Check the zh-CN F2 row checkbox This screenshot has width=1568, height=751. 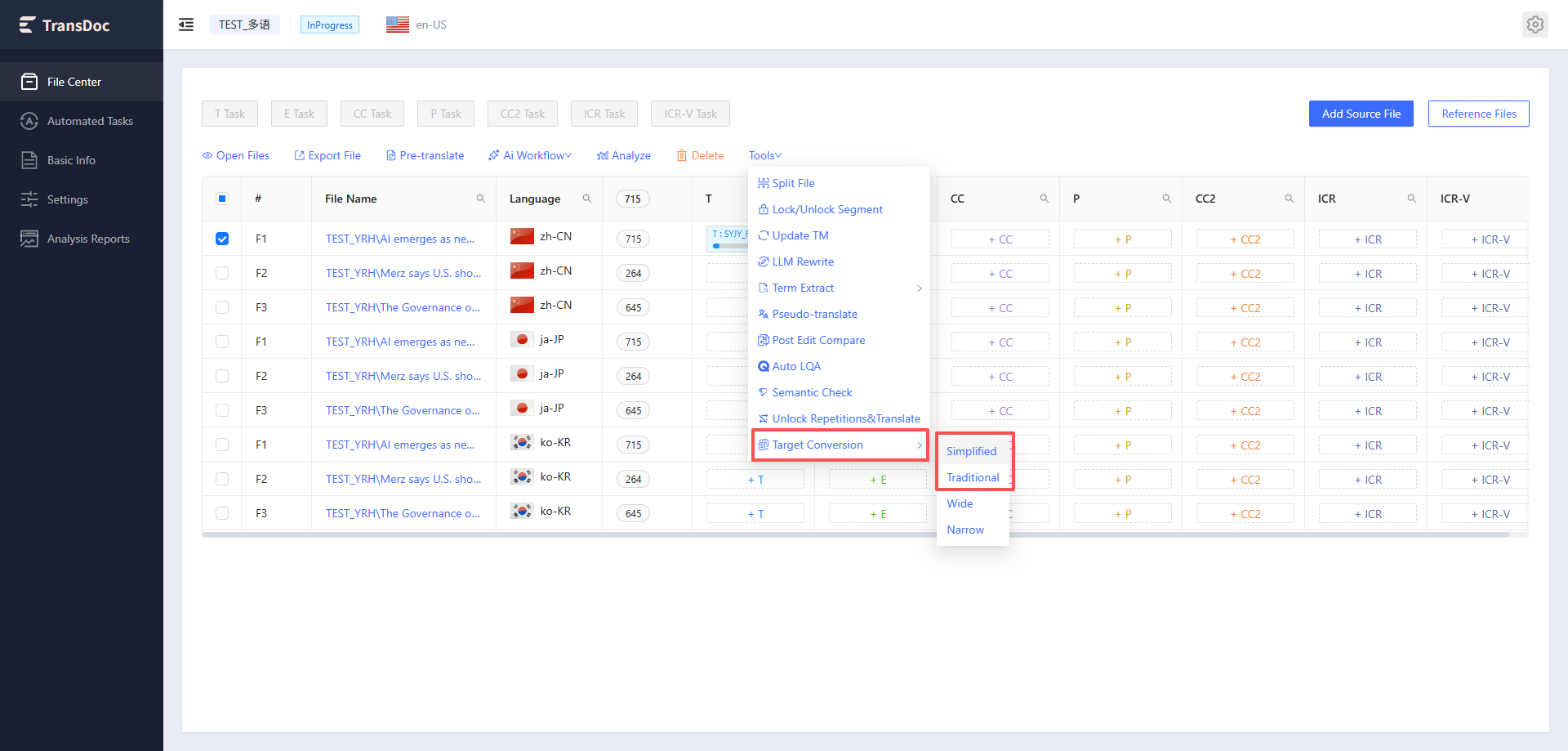tap(222, 273)
